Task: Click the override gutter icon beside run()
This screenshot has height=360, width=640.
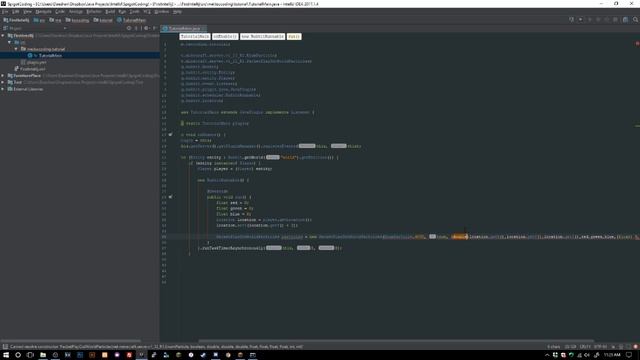Action: pyautogui.click(x=171, y=197)
